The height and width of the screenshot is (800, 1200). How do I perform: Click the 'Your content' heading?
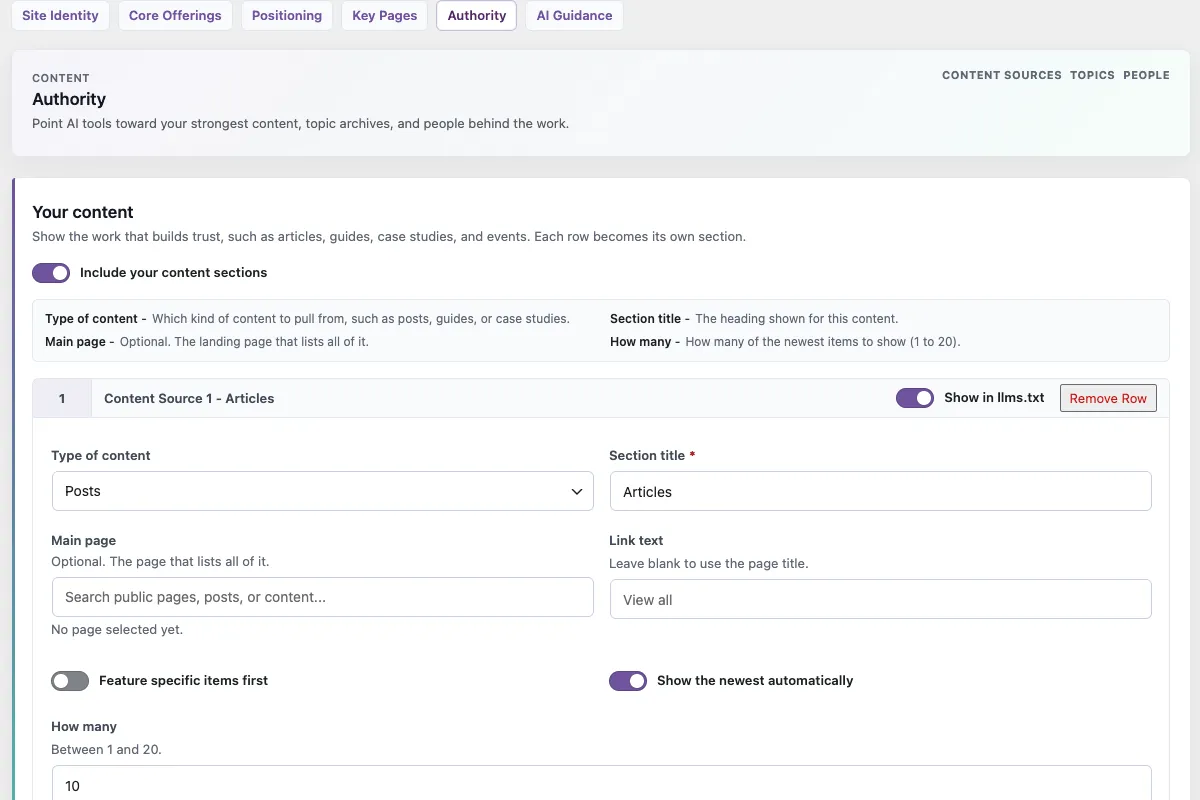pos(83,212)
